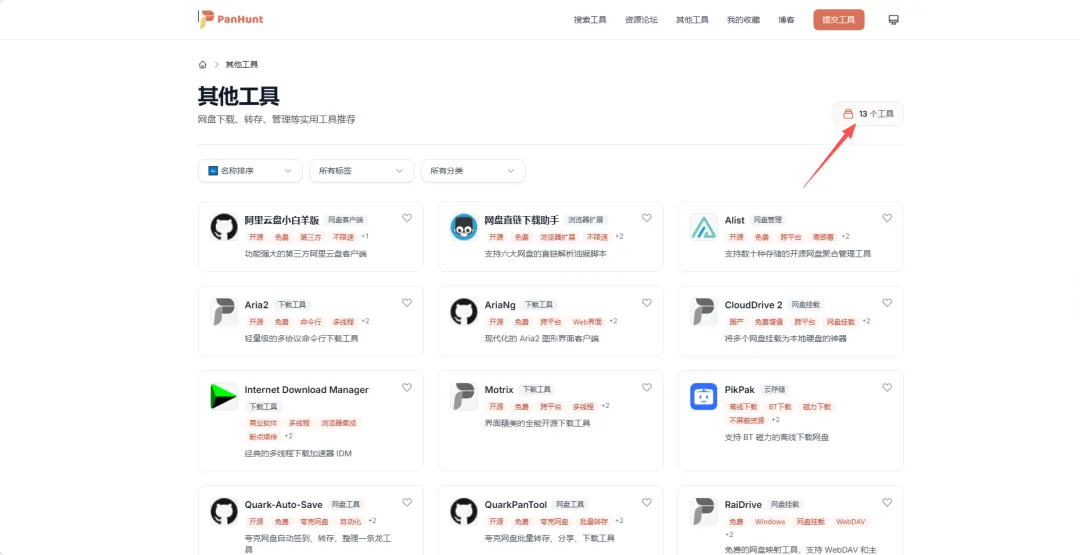Go to home via breadcrumb icon
Screen dimensions: 1080x555
[x=202, y=65]
